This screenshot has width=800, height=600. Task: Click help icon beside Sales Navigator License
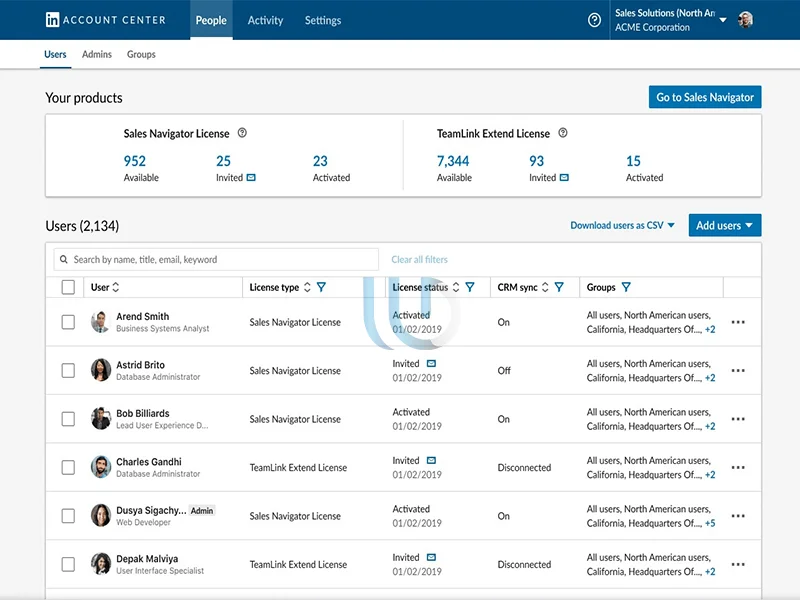[x=242, y=133]
